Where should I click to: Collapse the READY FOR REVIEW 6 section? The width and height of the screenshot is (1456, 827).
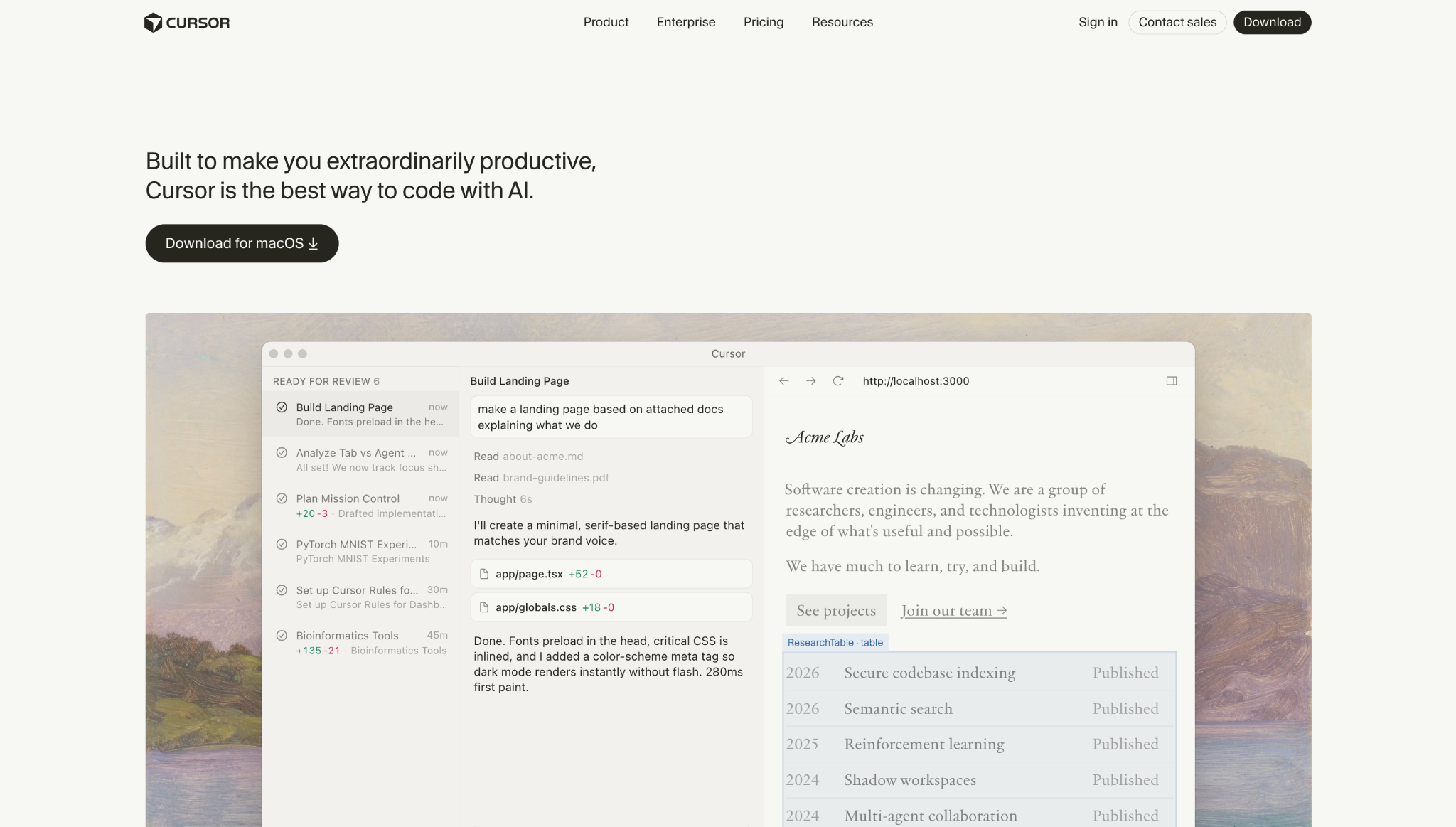(x=326, y=380)
